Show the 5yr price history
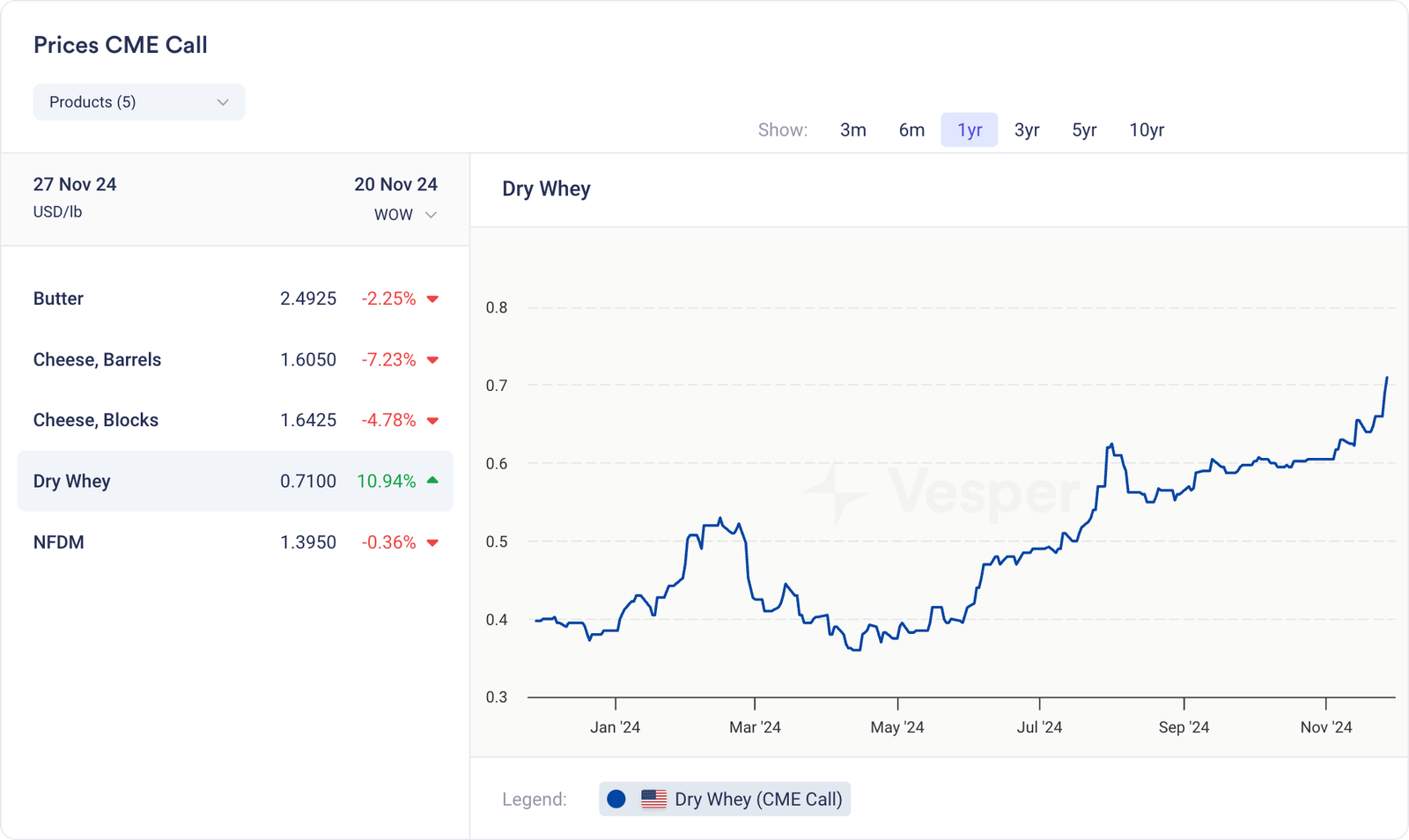The width and height of the screenshot is (1409, 840). click(x=1084, y=130)
